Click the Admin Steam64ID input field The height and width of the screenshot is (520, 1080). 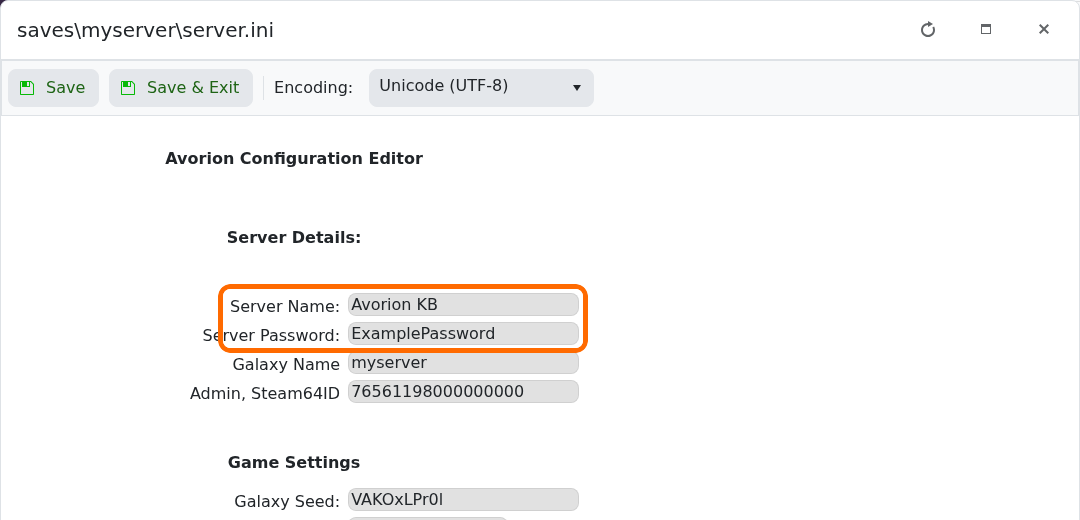pyautogui.click(x=463, y=391)
